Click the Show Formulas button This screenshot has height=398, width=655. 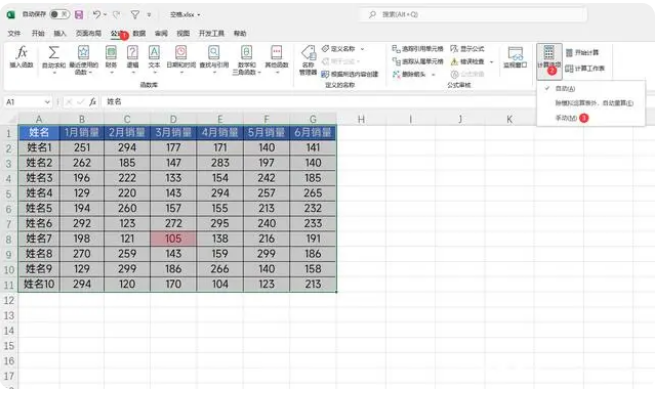click(x=467, y=49)
